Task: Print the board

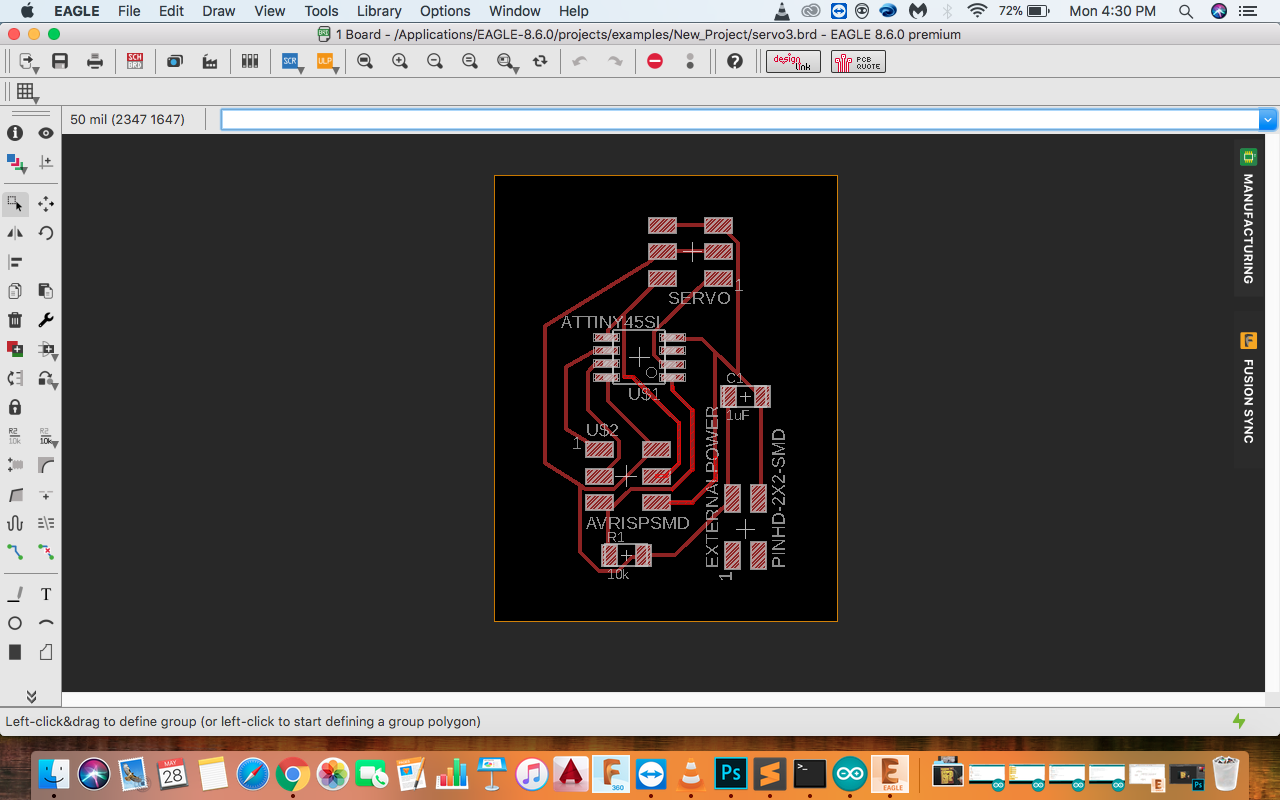Action: coord(95,61)
